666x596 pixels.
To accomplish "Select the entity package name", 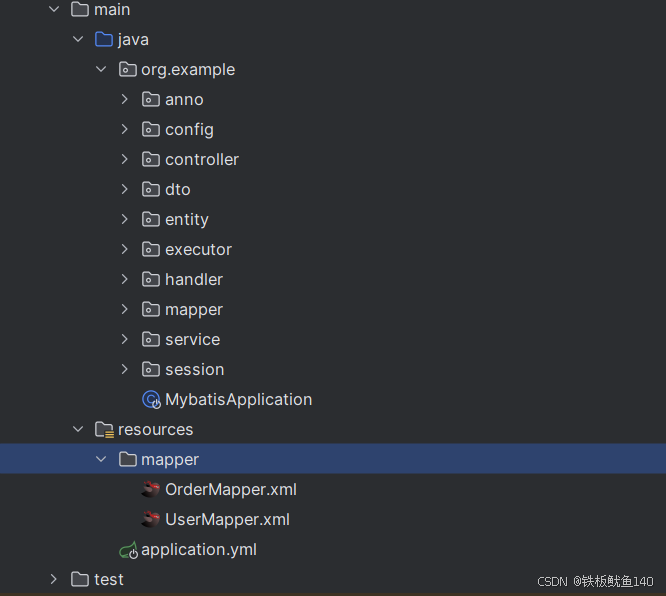I will [x=186, y=220].
